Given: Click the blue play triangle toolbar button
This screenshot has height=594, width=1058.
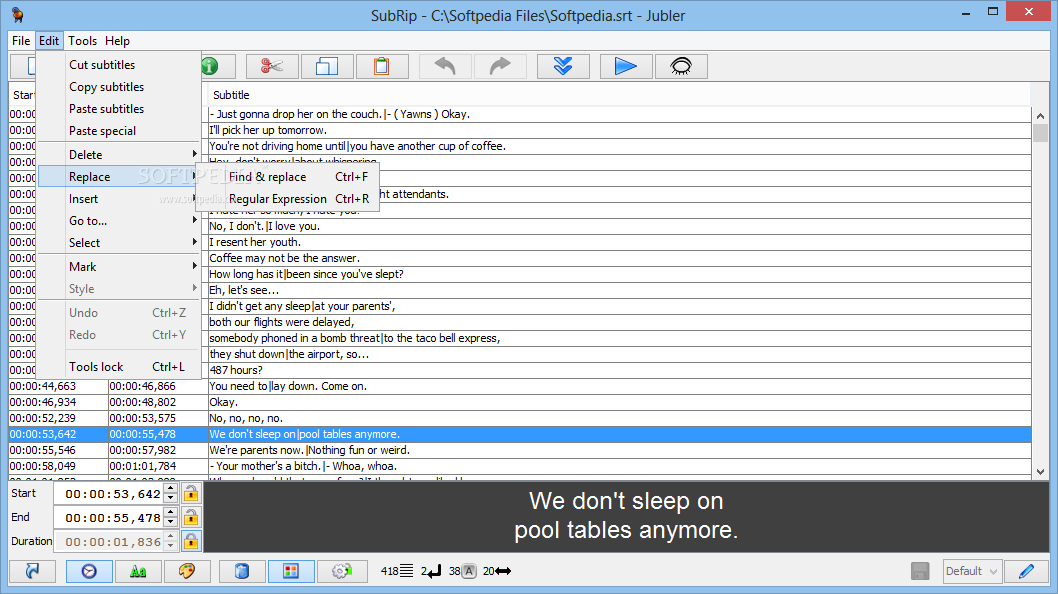Looking at the screenshot, I should pos(625,66).
